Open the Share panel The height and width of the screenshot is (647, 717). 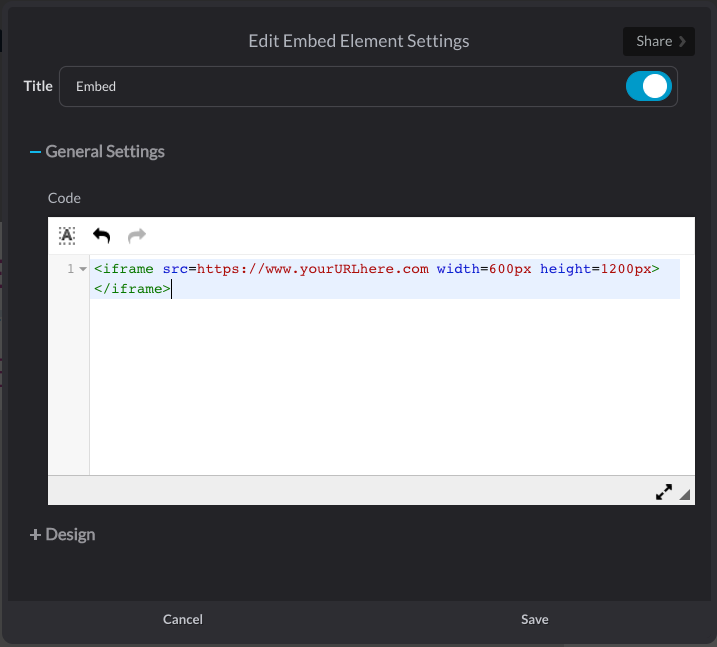654,41
